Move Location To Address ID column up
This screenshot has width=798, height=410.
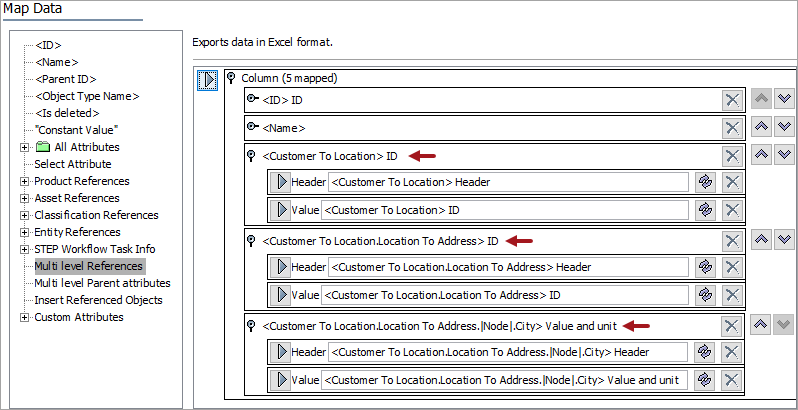761,240
